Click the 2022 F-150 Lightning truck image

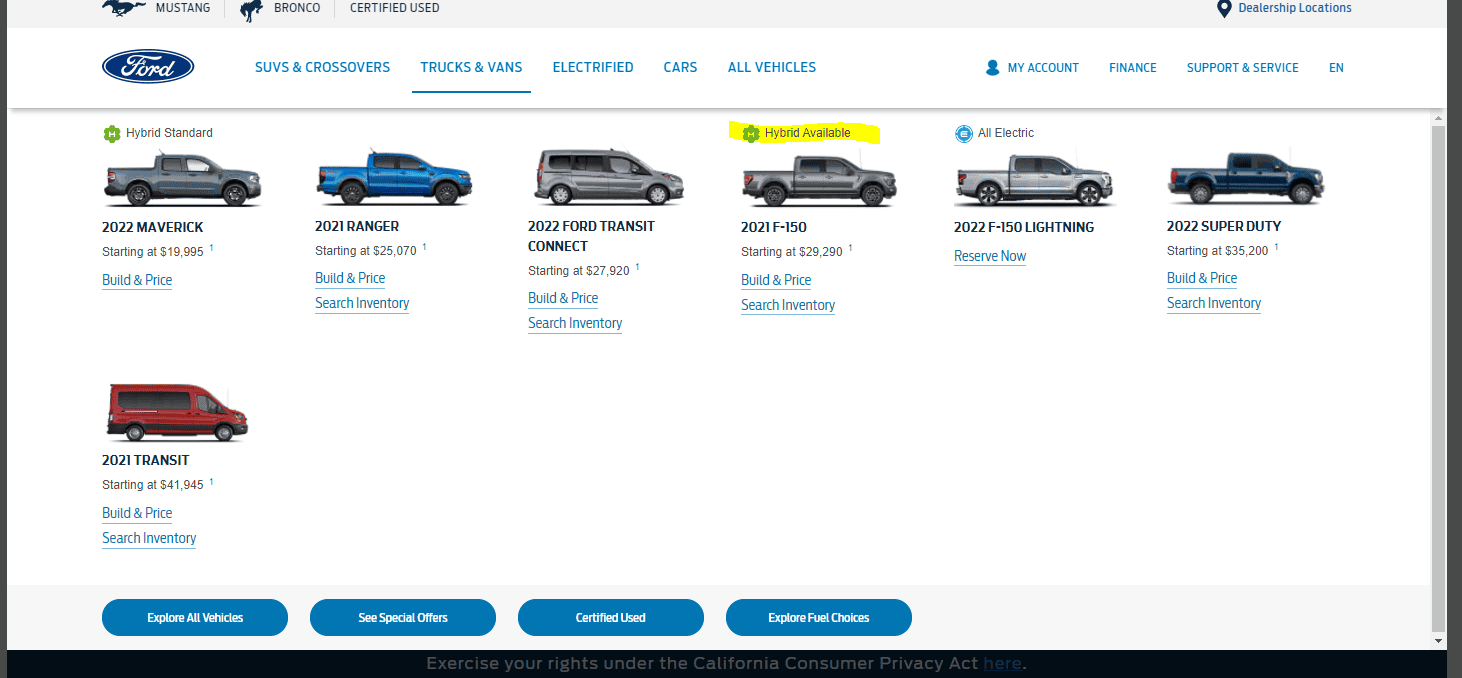pyautogui.click(x=1034, y=180)
